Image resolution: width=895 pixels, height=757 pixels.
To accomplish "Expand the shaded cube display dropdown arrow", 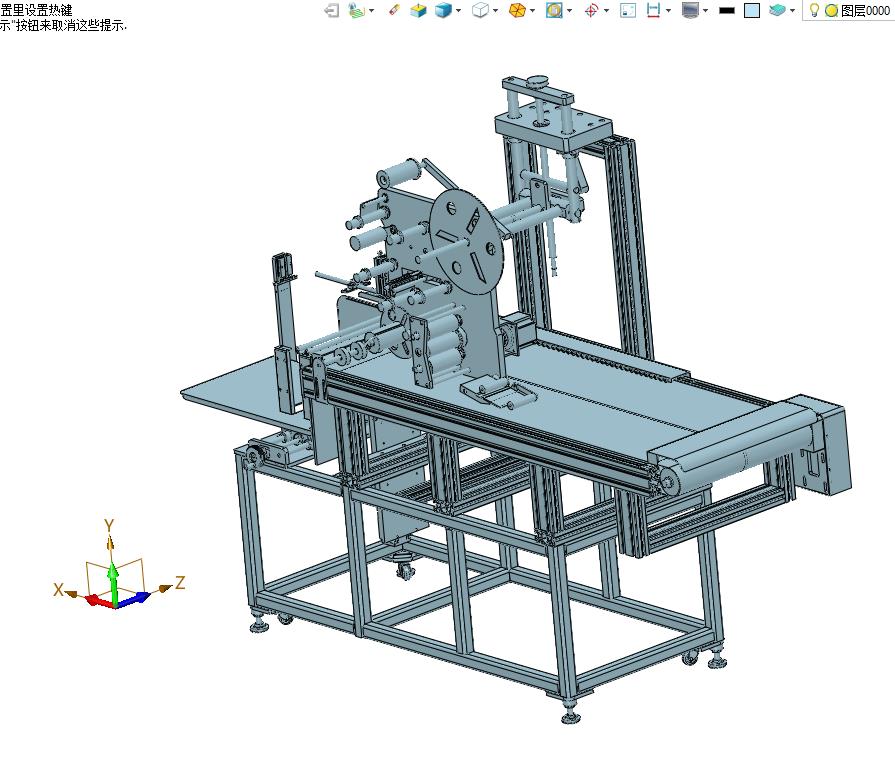I will pos(458,10).
